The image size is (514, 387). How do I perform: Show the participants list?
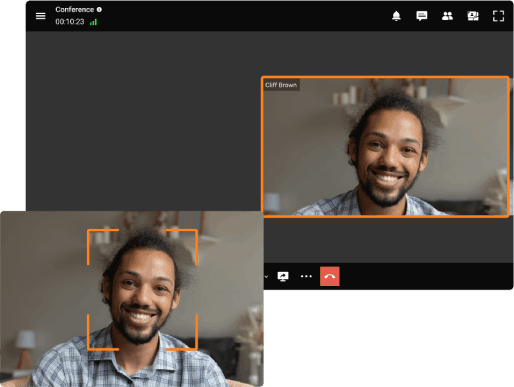click(447, 16)
